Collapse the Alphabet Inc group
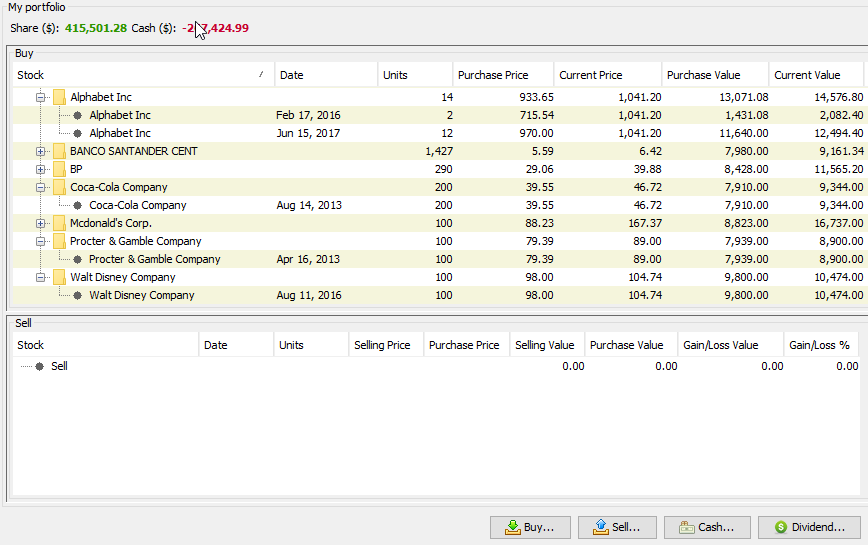The image size is (868, 545). 40,97
